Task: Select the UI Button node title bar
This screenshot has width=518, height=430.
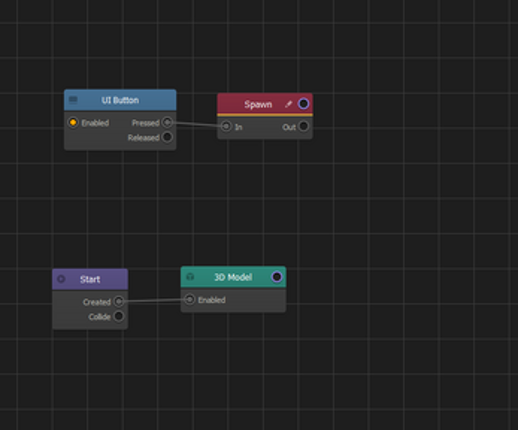Action: click(x=120, y=100)
